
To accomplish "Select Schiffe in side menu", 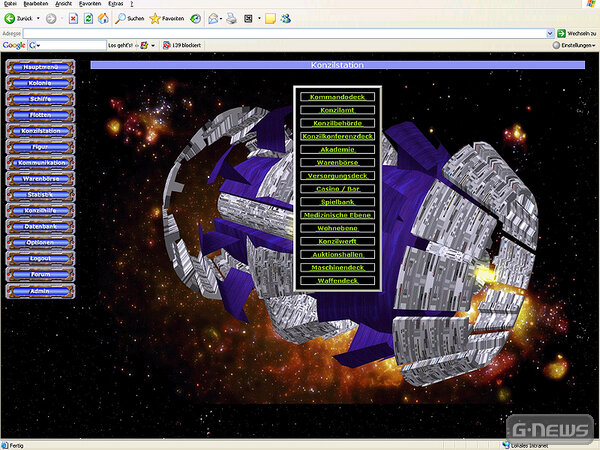I will click(41, 99).
